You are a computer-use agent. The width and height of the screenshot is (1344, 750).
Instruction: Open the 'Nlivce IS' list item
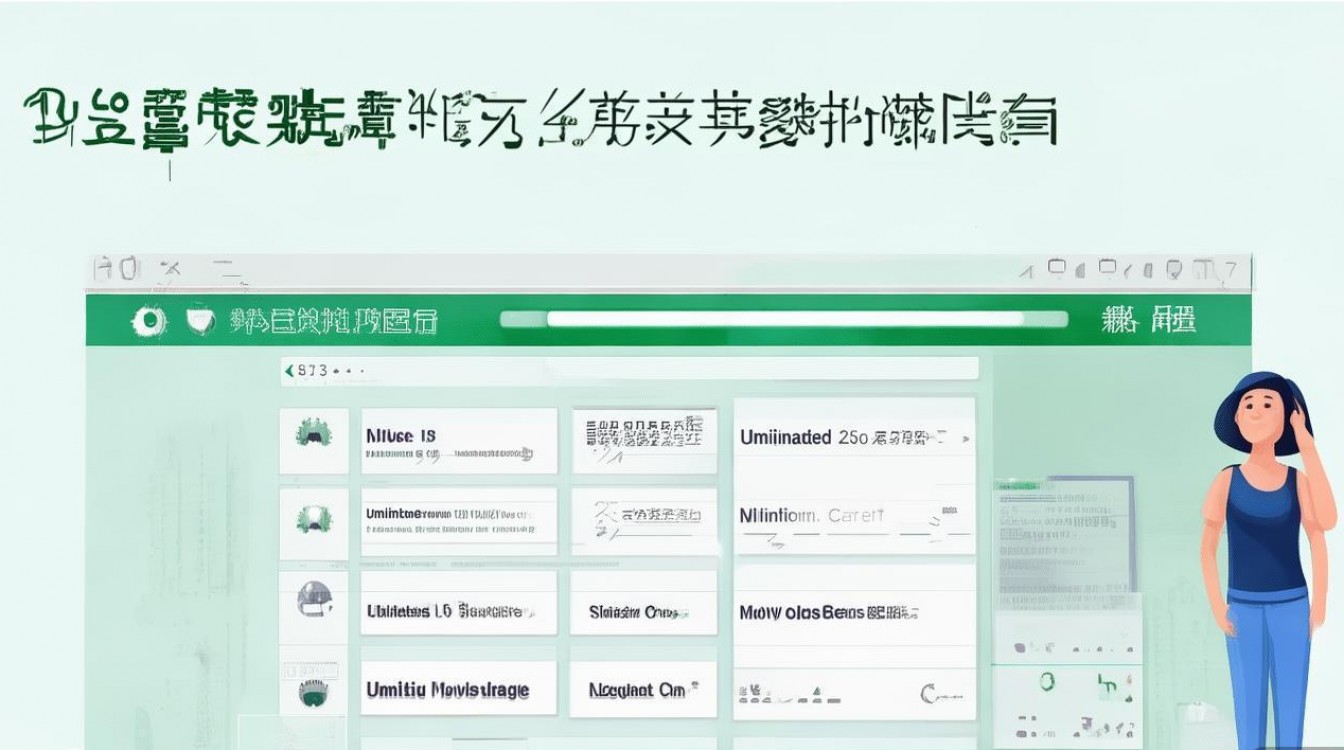(458, 440)
